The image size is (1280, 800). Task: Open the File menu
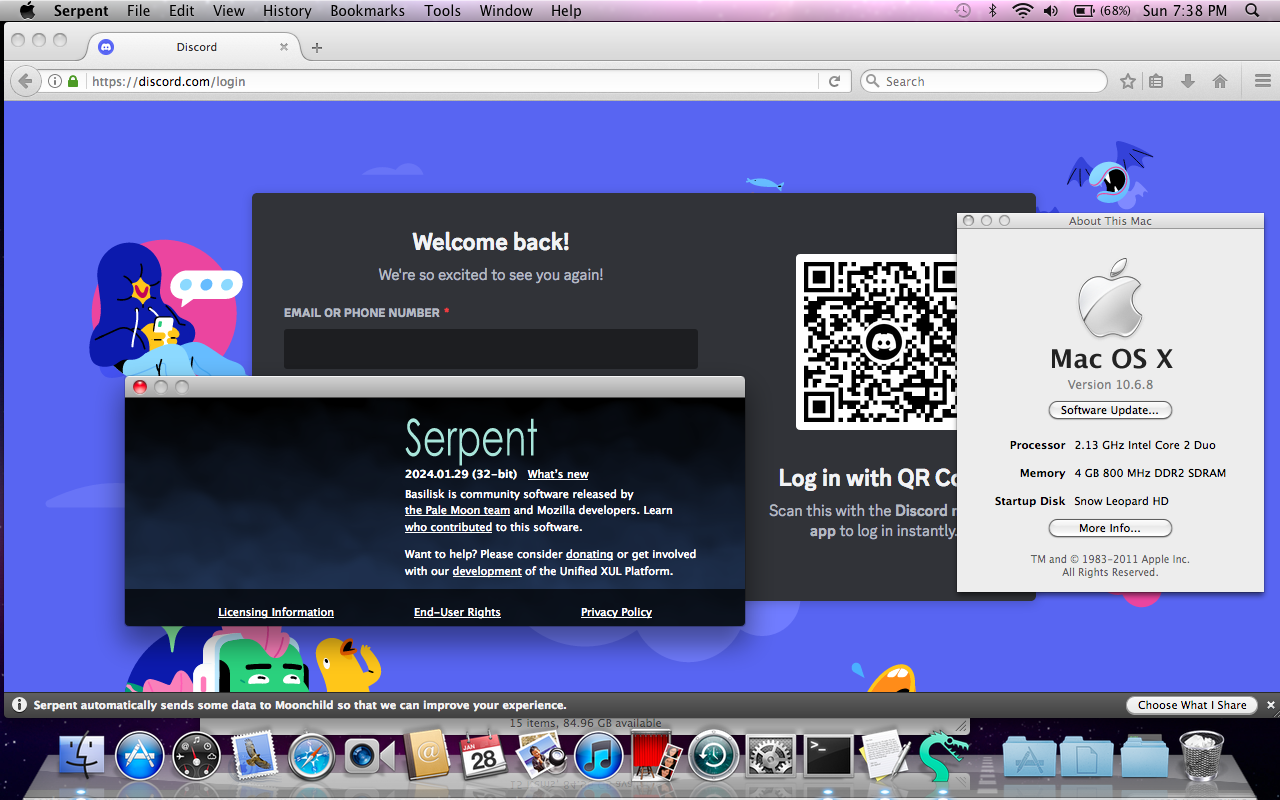(139, 11)
